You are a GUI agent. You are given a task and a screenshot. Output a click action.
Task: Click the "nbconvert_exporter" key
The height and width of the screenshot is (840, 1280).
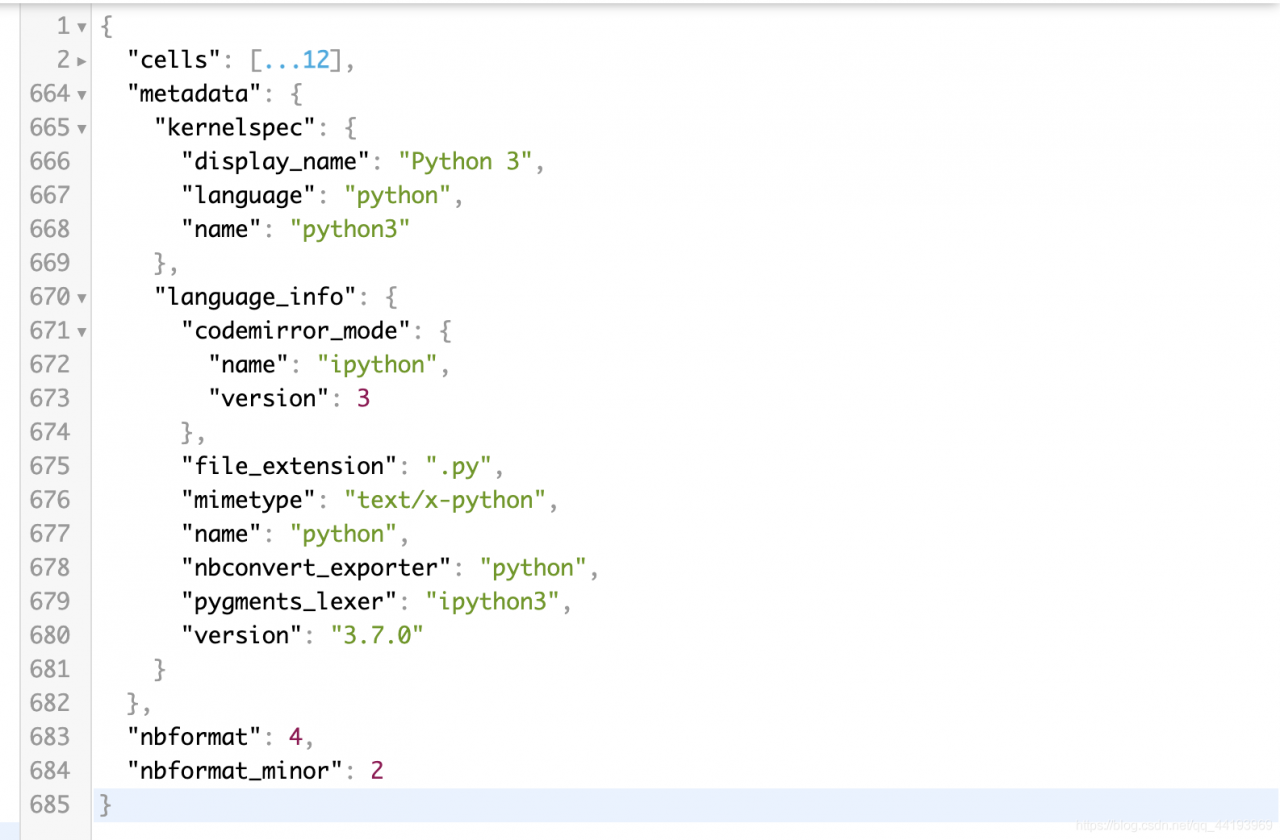coord(317,567)
